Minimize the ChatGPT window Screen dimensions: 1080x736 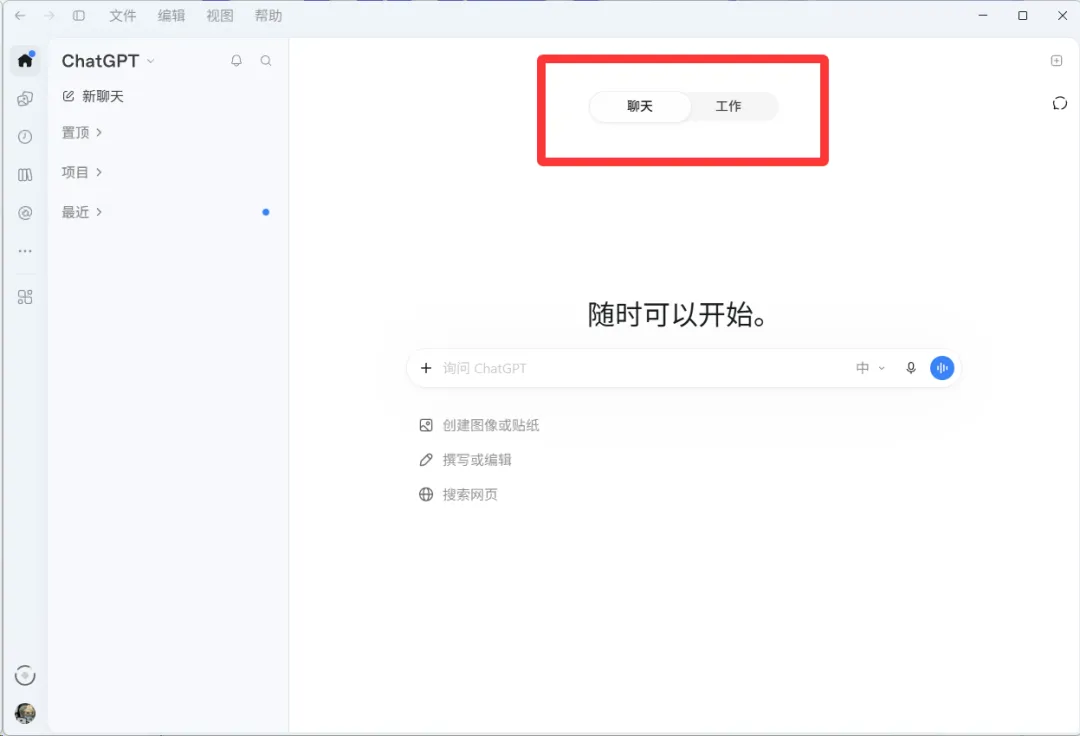(983, 15)
